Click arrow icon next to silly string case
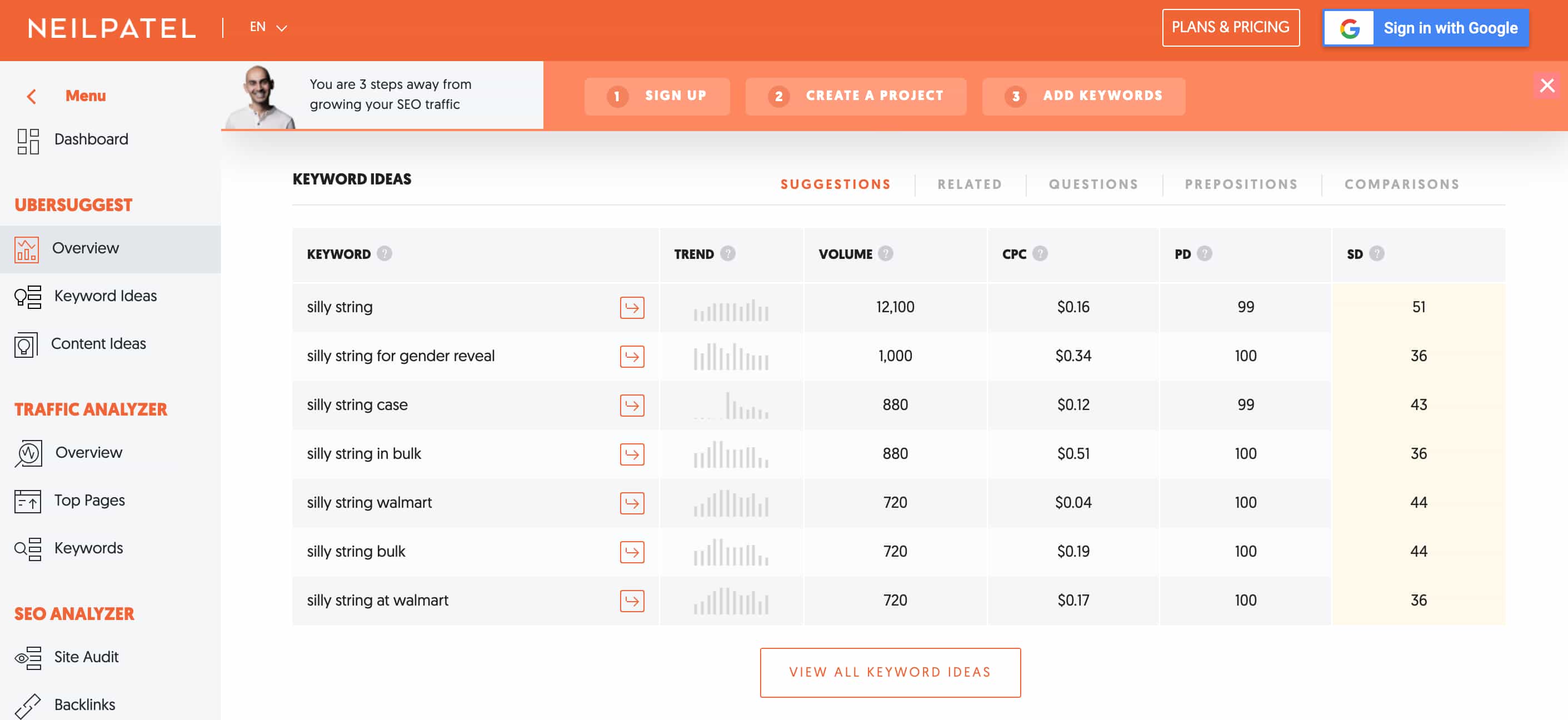The height and width of the screenshot is (720, 1568). (x=632, y=406)
